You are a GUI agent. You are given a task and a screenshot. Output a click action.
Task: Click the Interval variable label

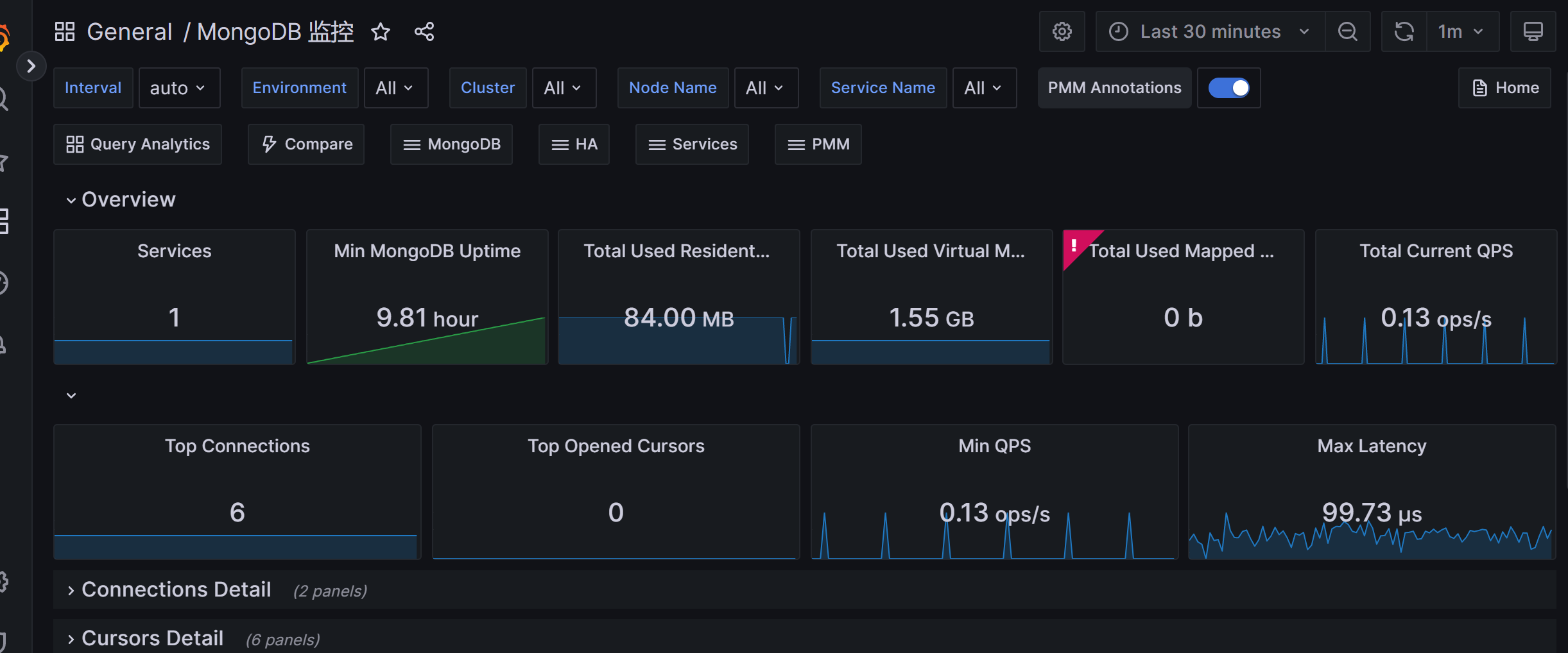(x=93, y=88)
